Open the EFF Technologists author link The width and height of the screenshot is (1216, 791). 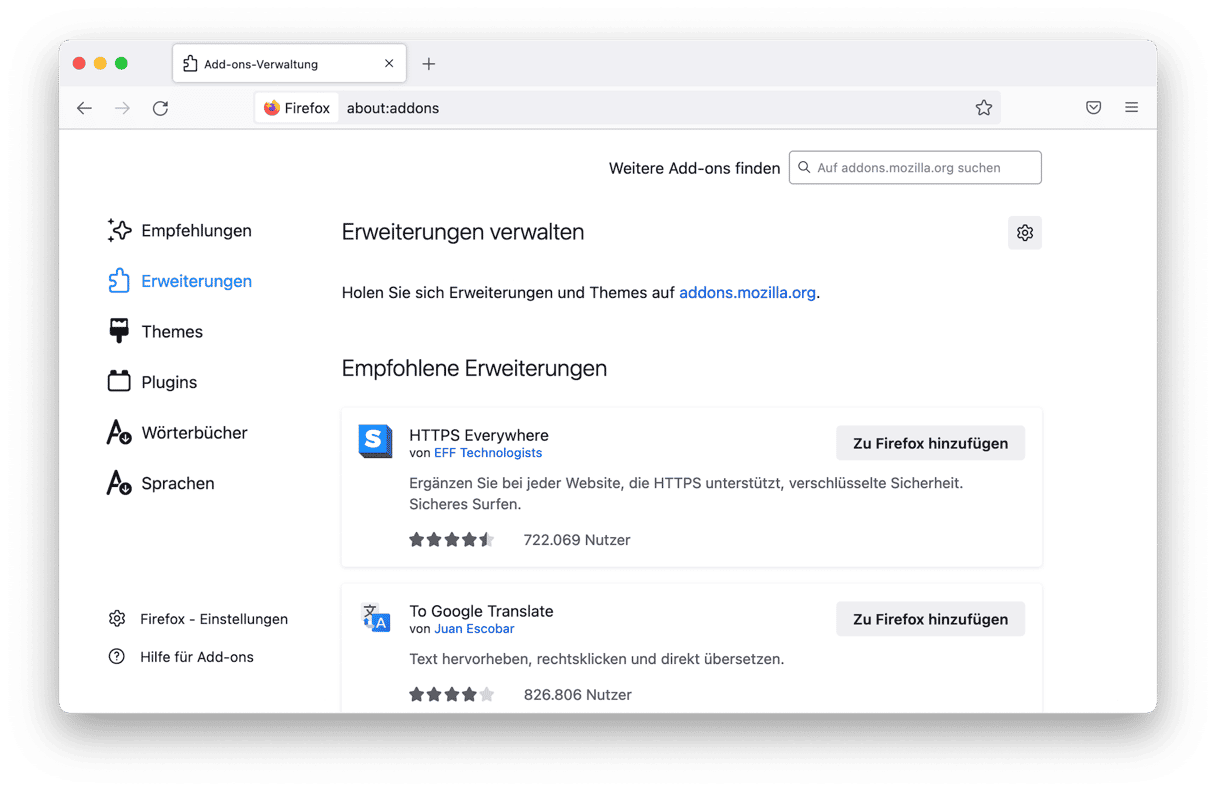click(488, 453)
